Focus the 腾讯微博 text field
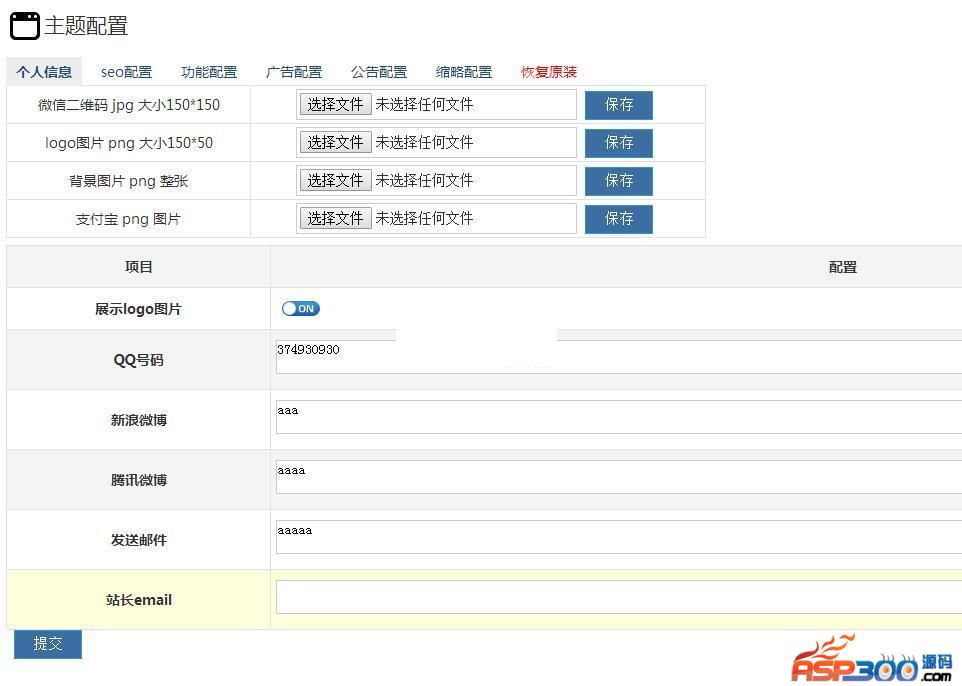The height and width of the screenshot is (686, 962). [618, 477]
